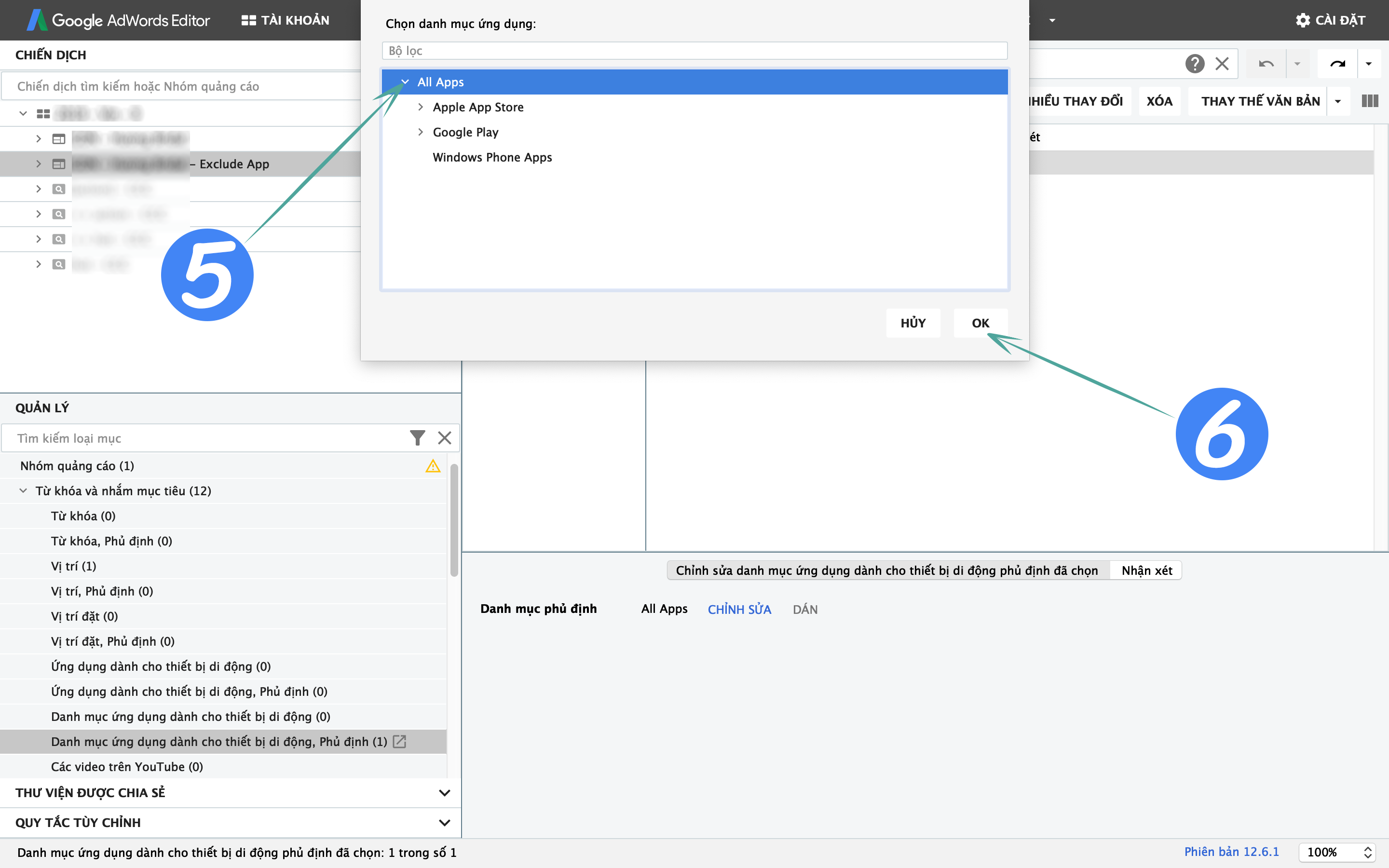1389x868 pixels.
Task: Click the CHỈNH SỬA link
Action: (x=739, y=609)
